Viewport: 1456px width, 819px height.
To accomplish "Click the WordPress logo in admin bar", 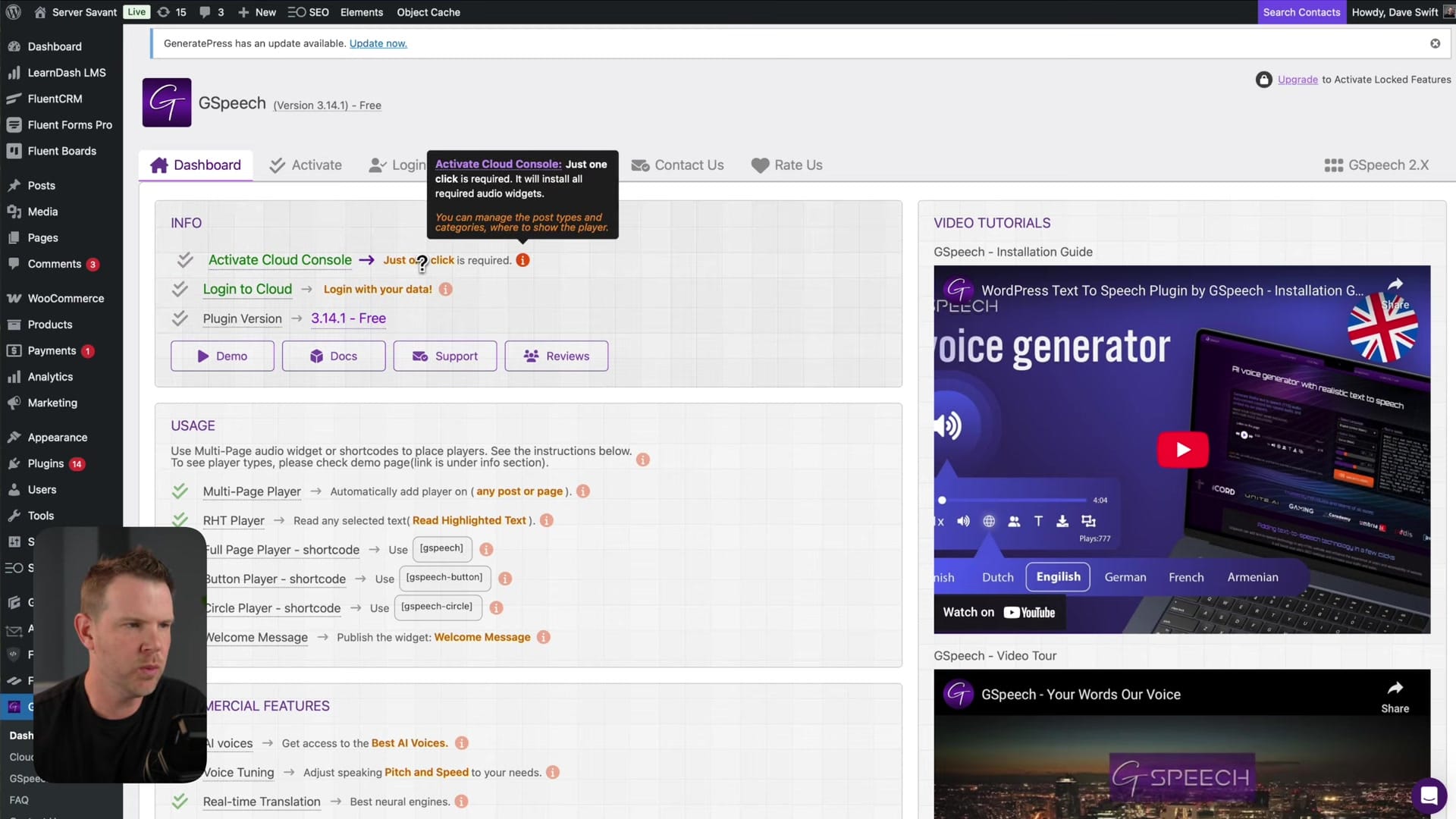I will (x=13, y=12).
